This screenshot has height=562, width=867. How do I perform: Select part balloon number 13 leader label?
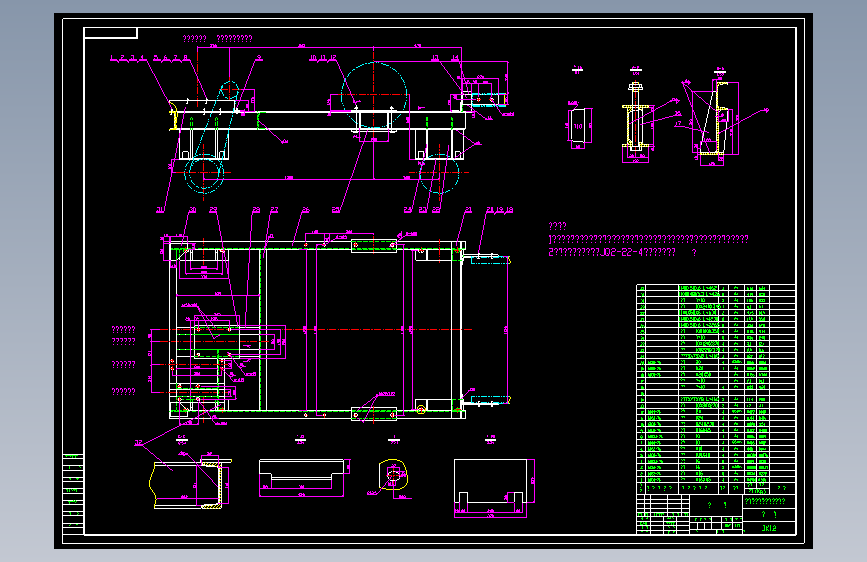click(435, 58)
